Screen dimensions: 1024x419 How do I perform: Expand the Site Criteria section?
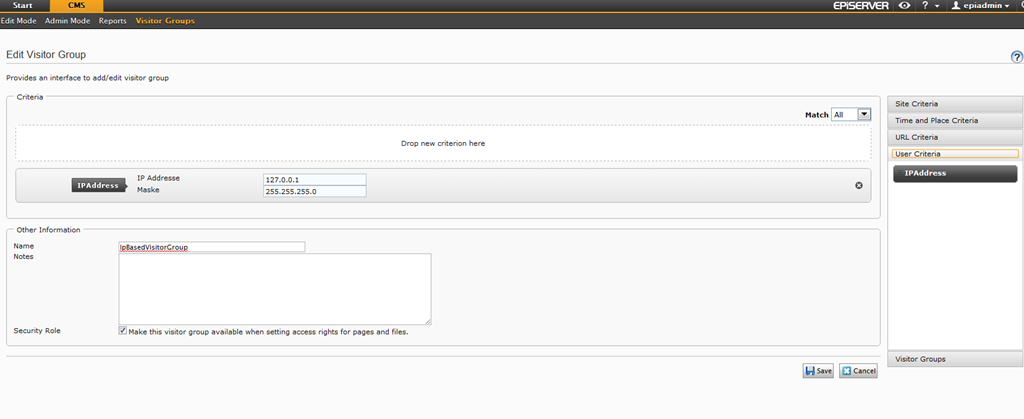pyautogui.click(x=955, y=104)
